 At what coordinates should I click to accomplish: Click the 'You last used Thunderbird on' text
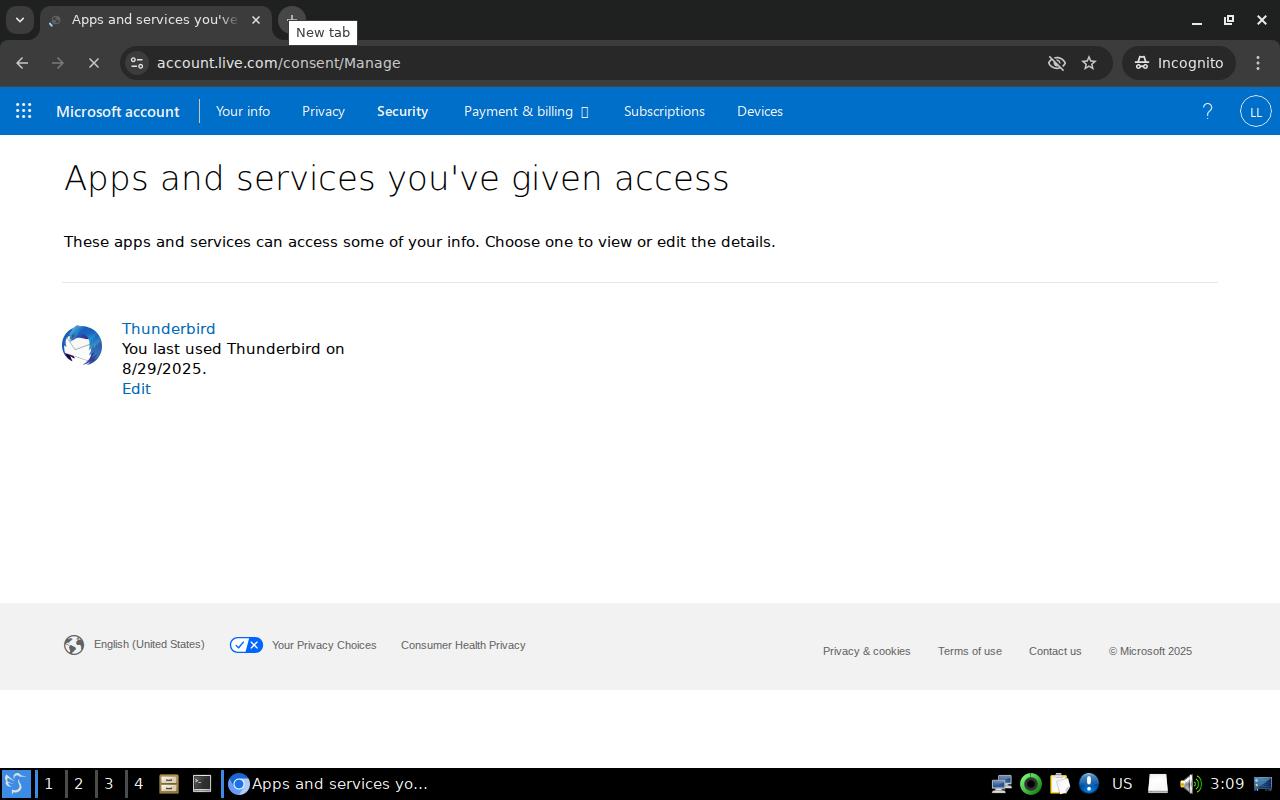[x=233, y=348]
